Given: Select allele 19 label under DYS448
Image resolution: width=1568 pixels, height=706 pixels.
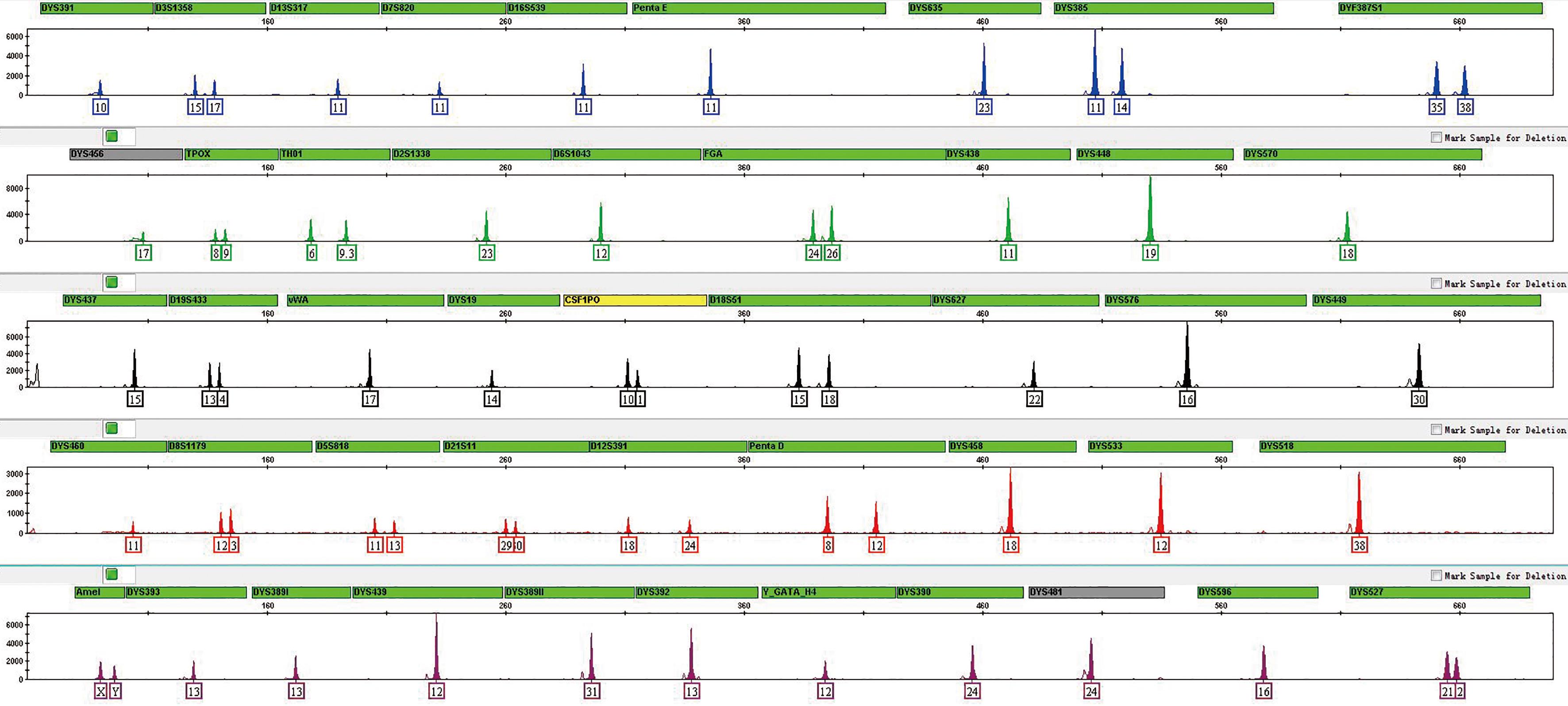Looking at the screenshot, I should tap(1150, 253).
